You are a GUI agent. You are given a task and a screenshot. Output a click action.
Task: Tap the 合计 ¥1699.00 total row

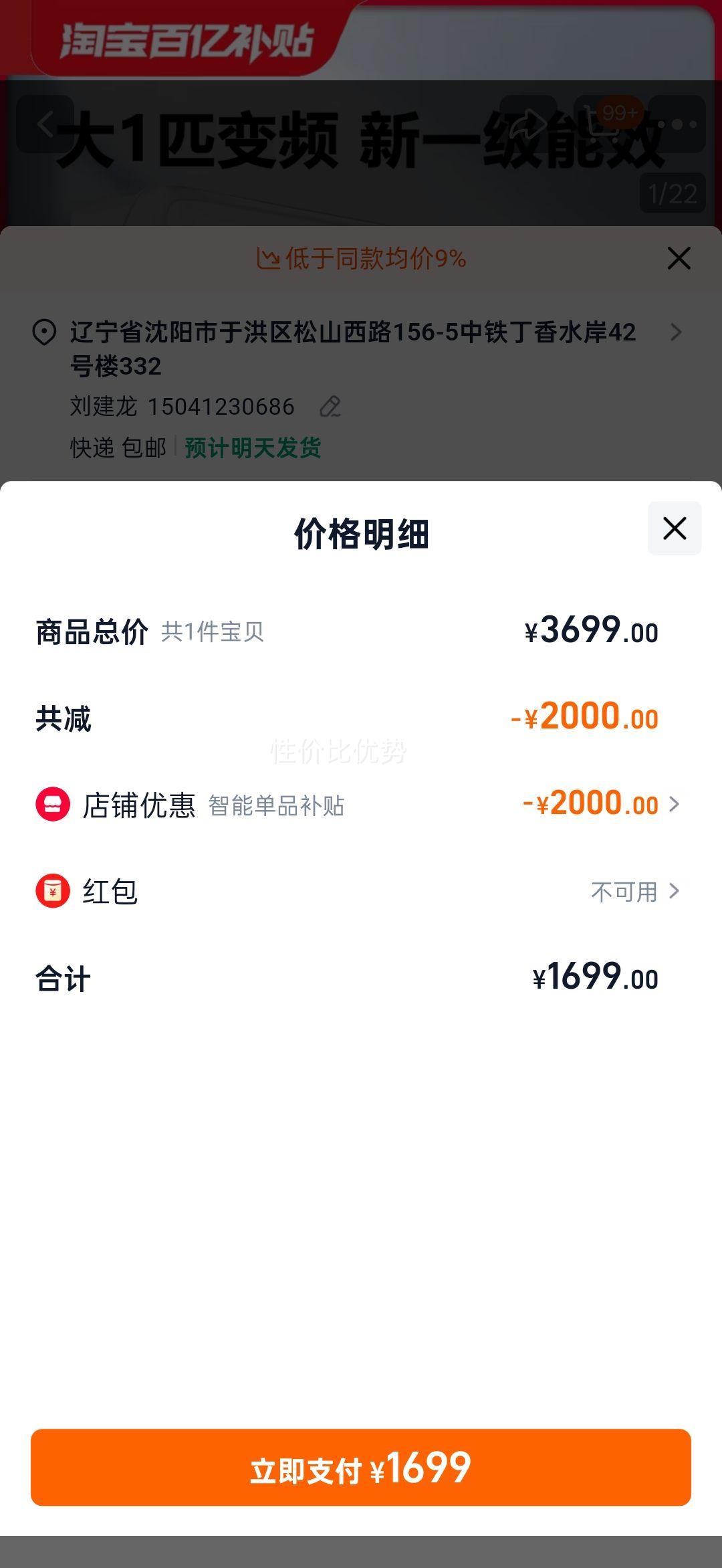(361, 978)
